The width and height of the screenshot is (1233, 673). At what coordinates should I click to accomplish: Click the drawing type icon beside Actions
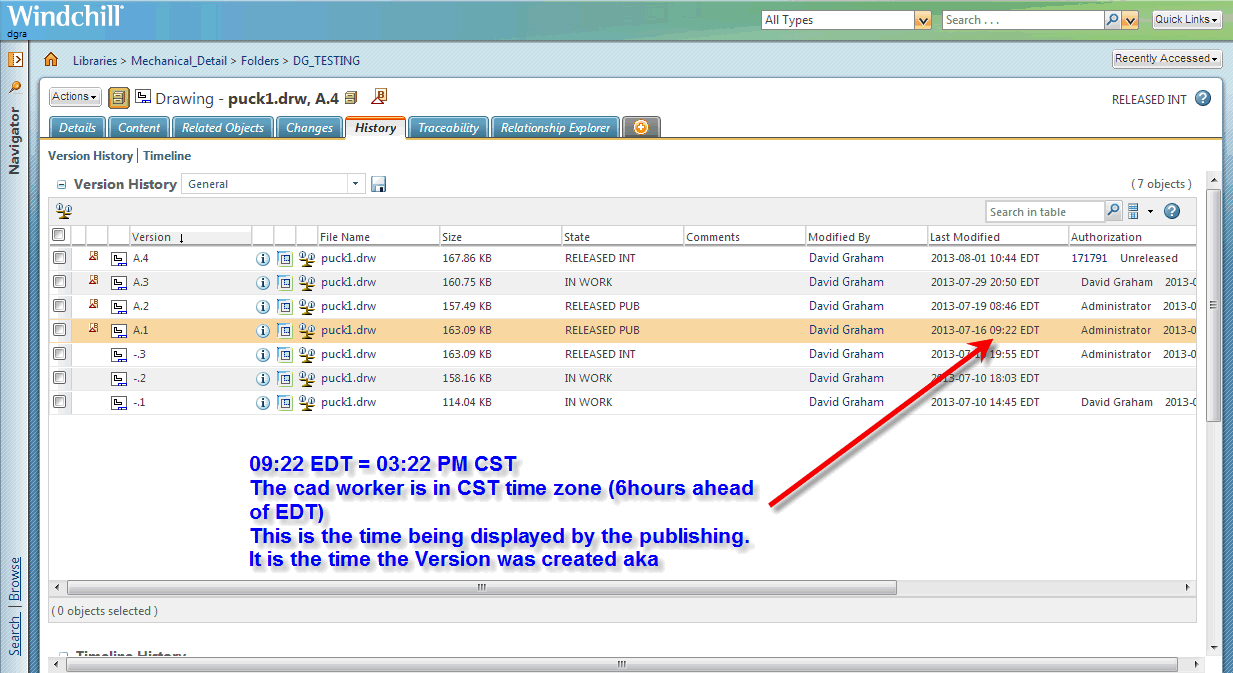tap(119, 97)
